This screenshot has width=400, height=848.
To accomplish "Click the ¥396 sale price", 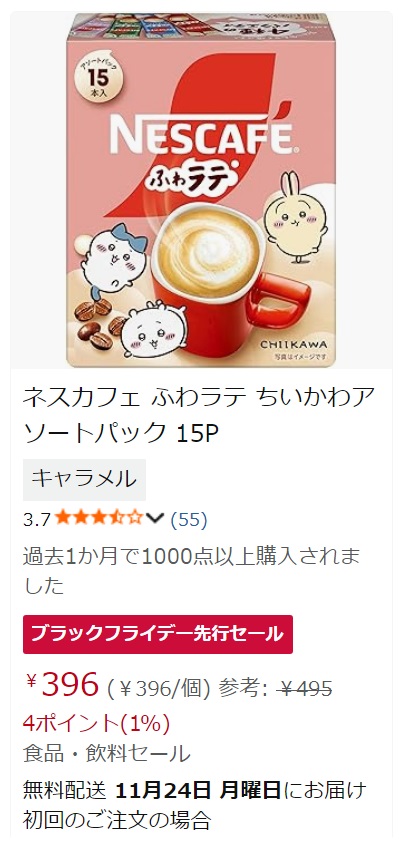I will 62,685.
